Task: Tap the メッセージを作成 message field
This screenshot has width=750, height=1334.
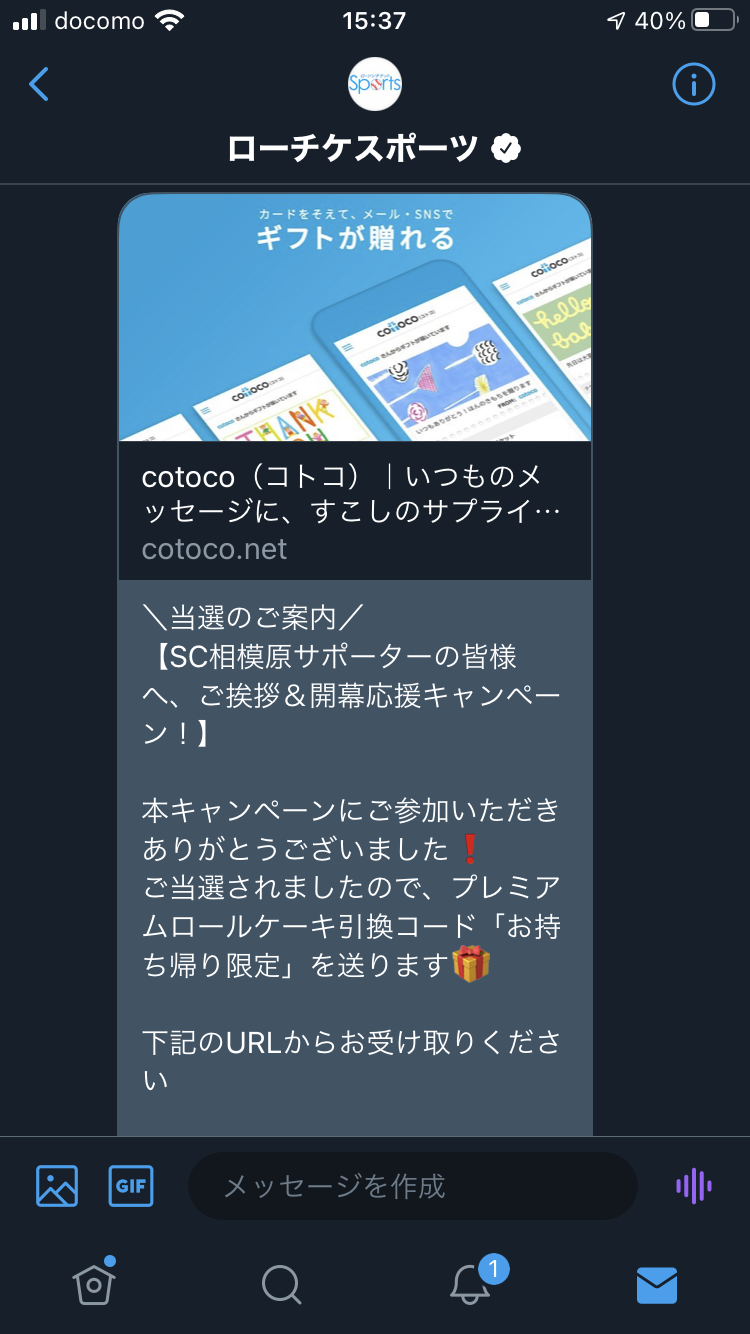Action: (413, 1186)
